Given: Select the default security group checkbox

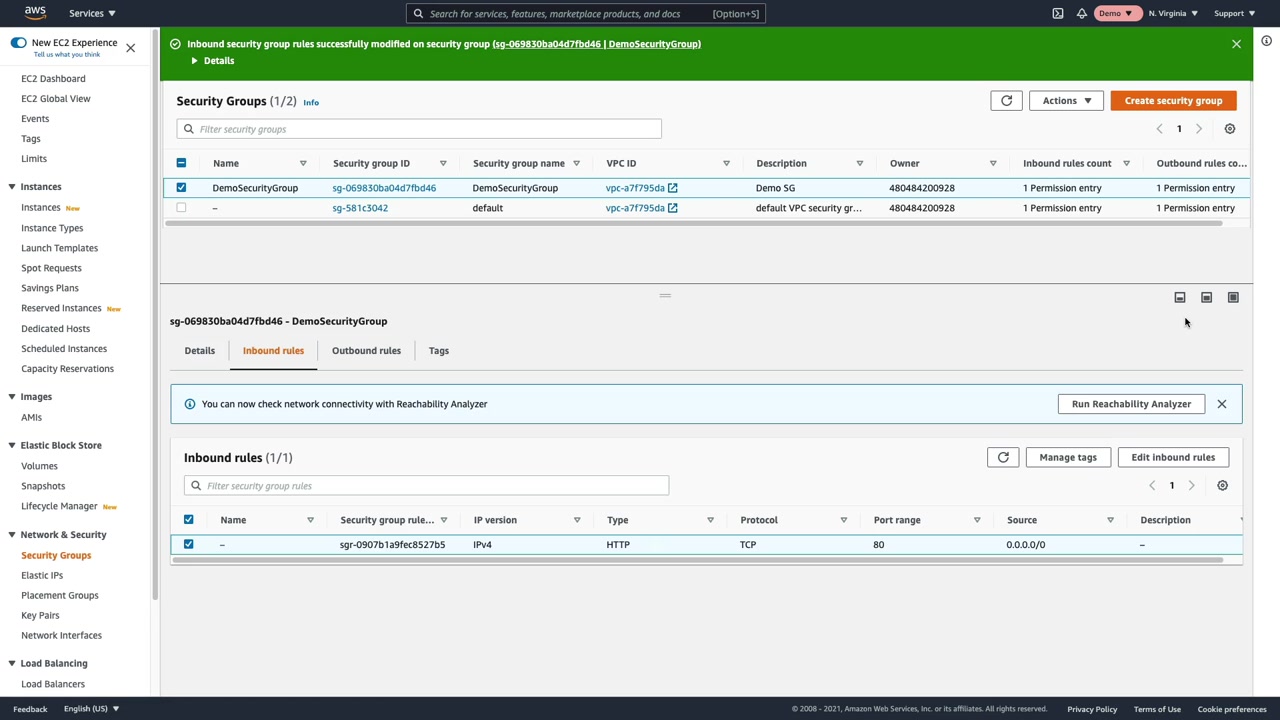Looking at the screenshot, I should point(181,208).
